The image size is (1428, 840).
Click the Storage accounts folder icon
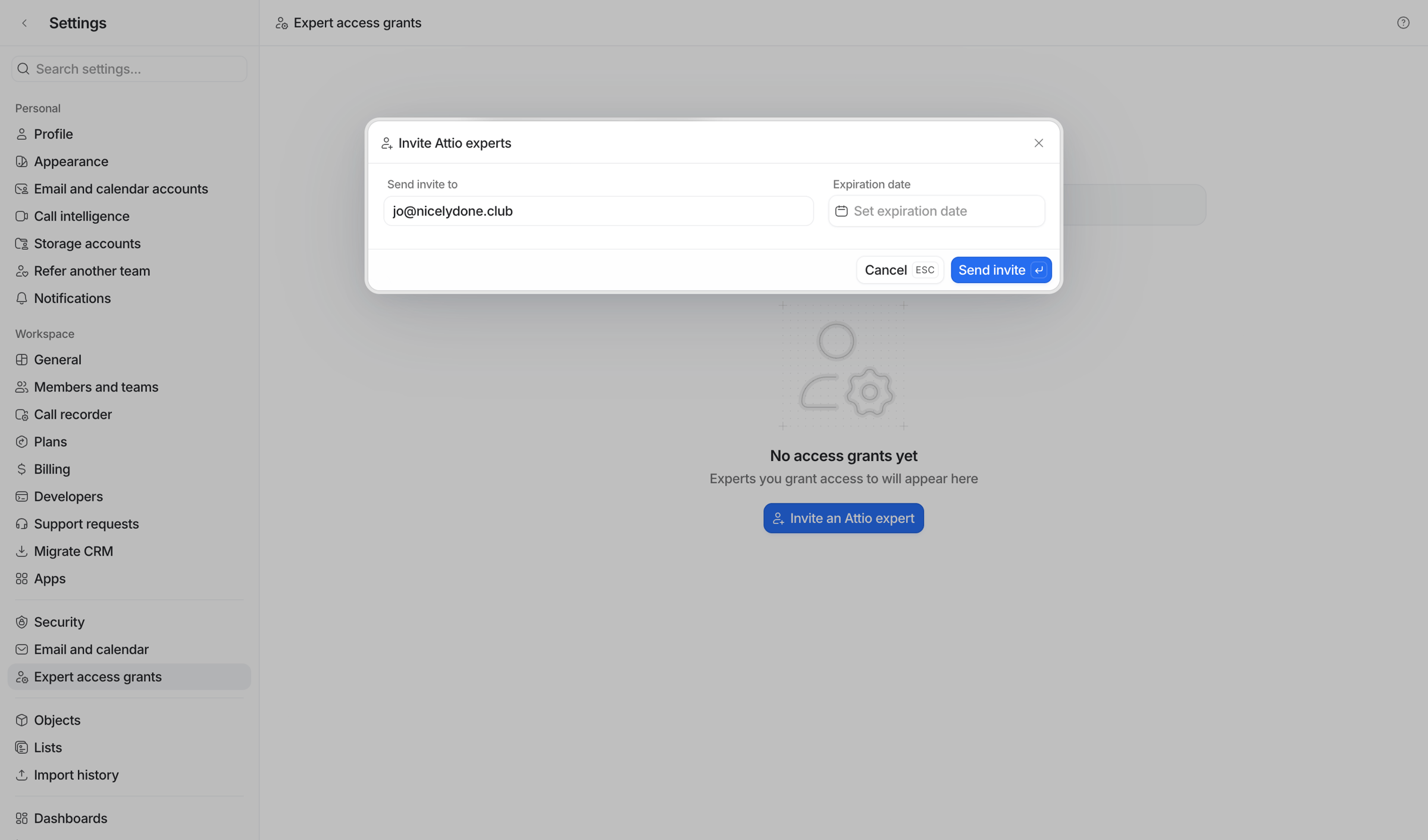22,244
